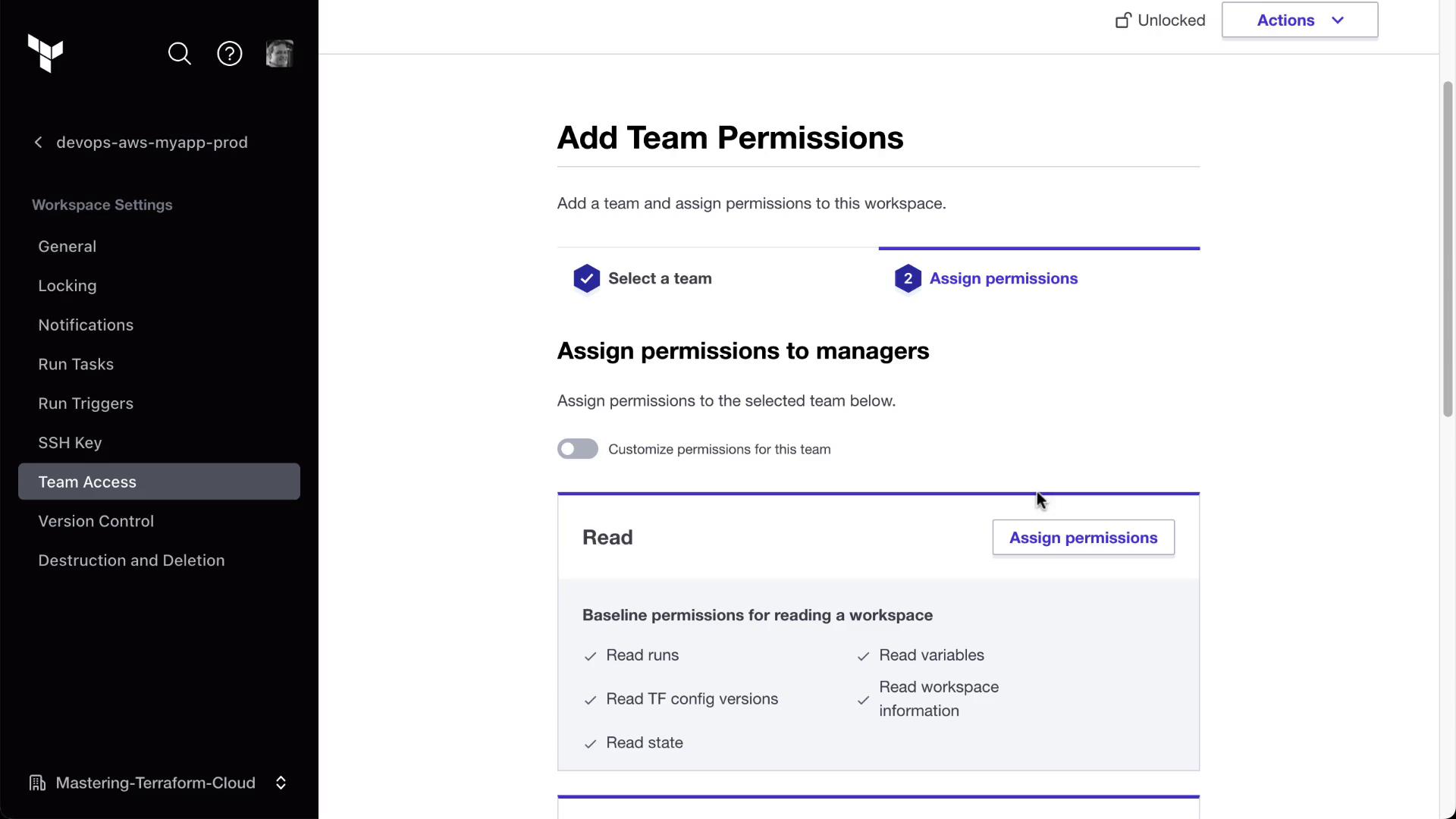Open user profile avatar menu
The image size is (1456, 819).
click(x=279, y=54)
